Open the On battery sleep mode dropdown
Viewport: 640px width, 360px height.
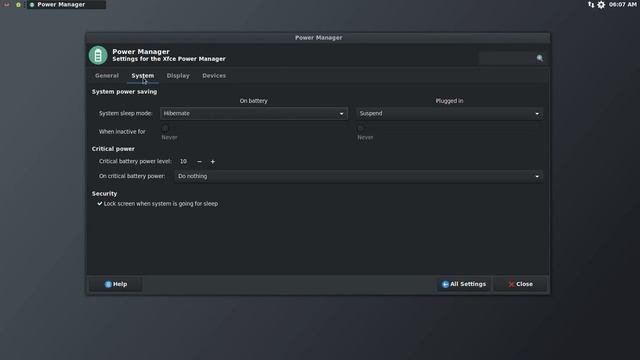coord(253,113)
